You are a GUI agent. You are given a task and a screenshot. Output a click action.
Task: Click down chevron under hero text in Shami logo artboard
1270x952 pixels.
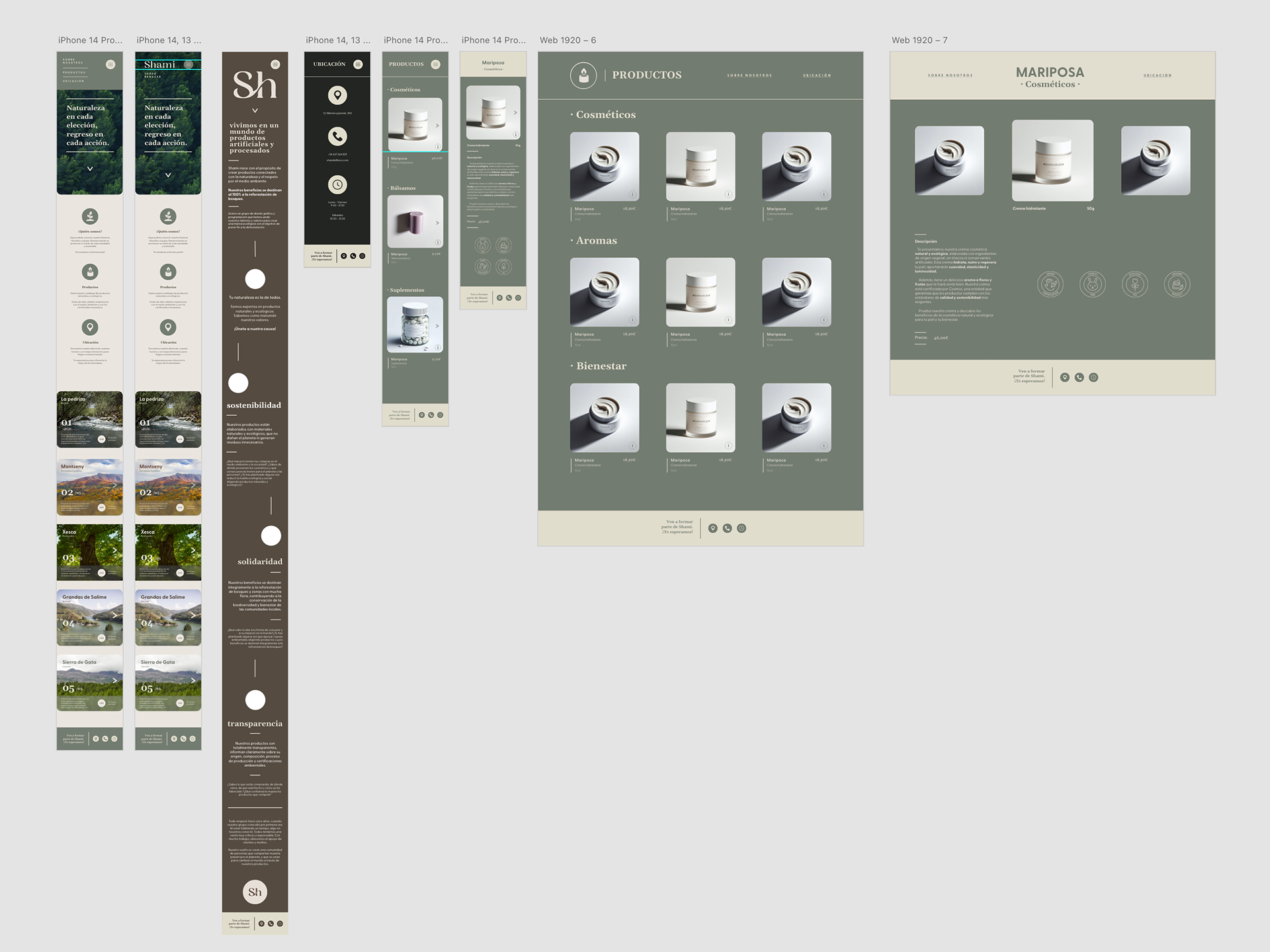[168, 175]
